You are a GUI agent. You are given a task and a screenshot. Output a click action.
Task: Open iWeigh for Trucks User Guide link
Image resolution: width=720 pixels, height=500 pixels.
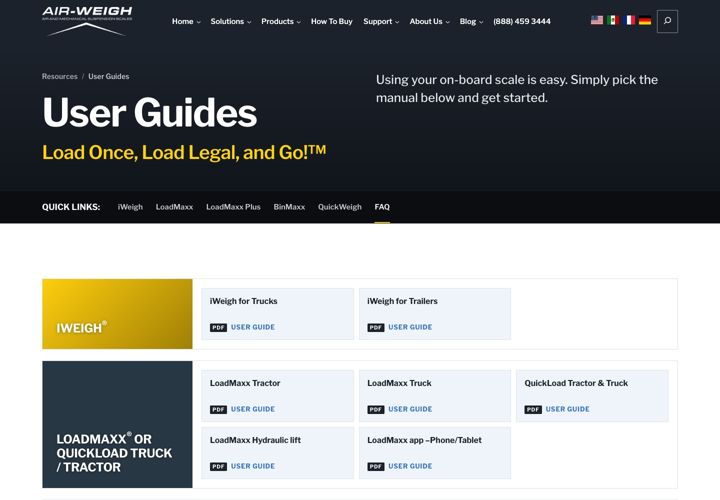click(253, 327)
